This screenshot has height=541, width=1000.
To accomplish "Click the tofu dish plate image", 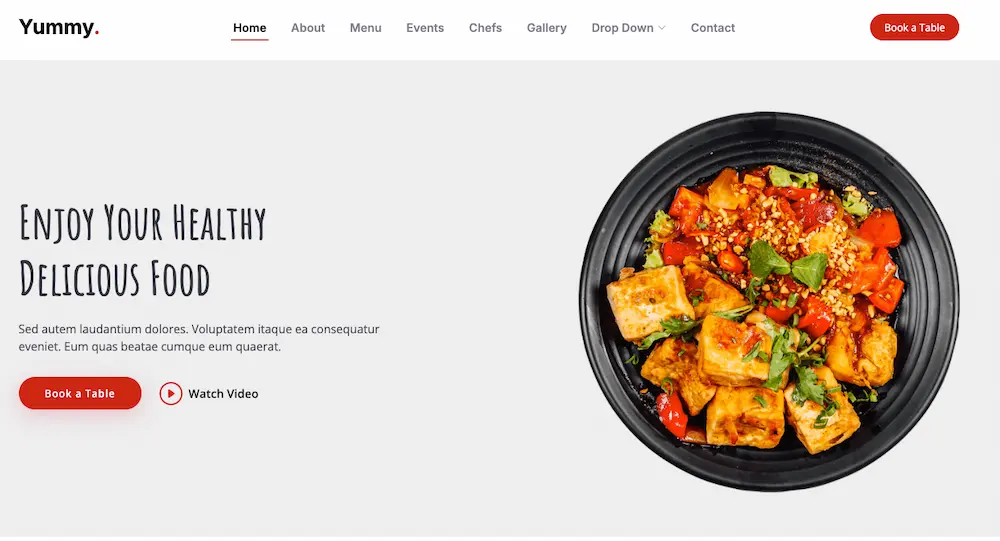I will point(769,302).
